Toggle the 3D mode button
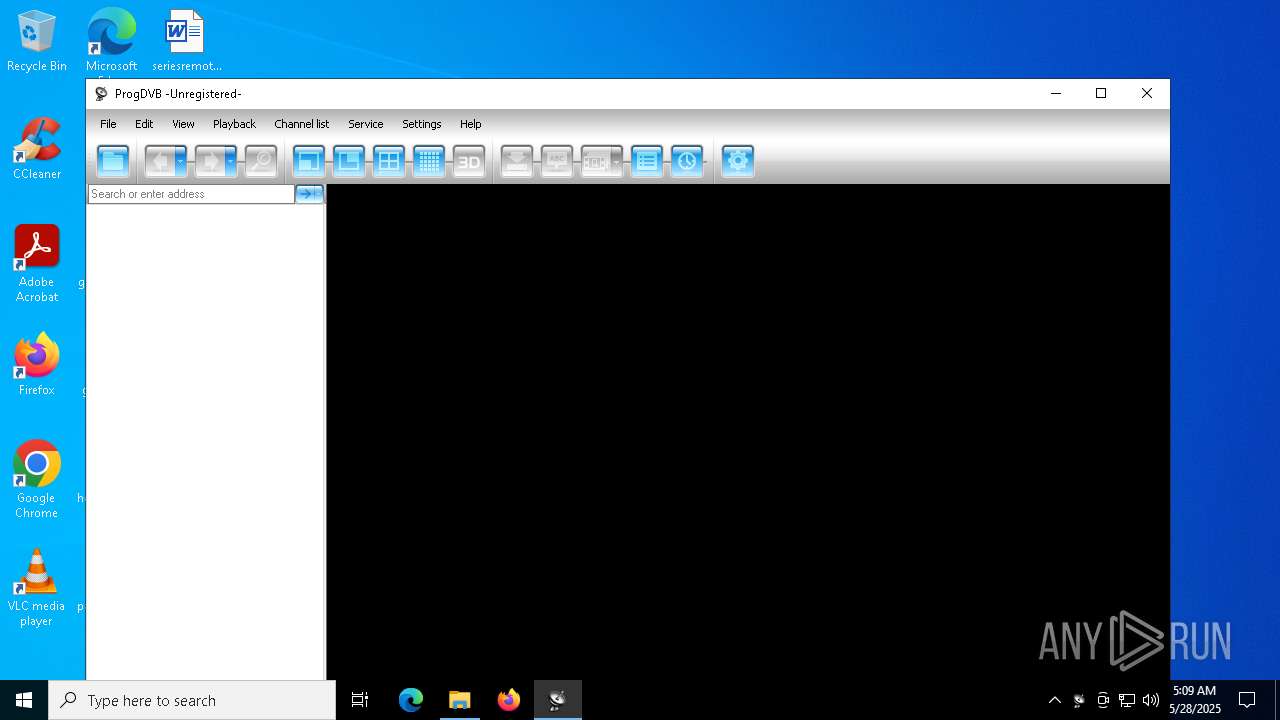The height and width of the screenshot is (720, 1280). click(469, 161)
